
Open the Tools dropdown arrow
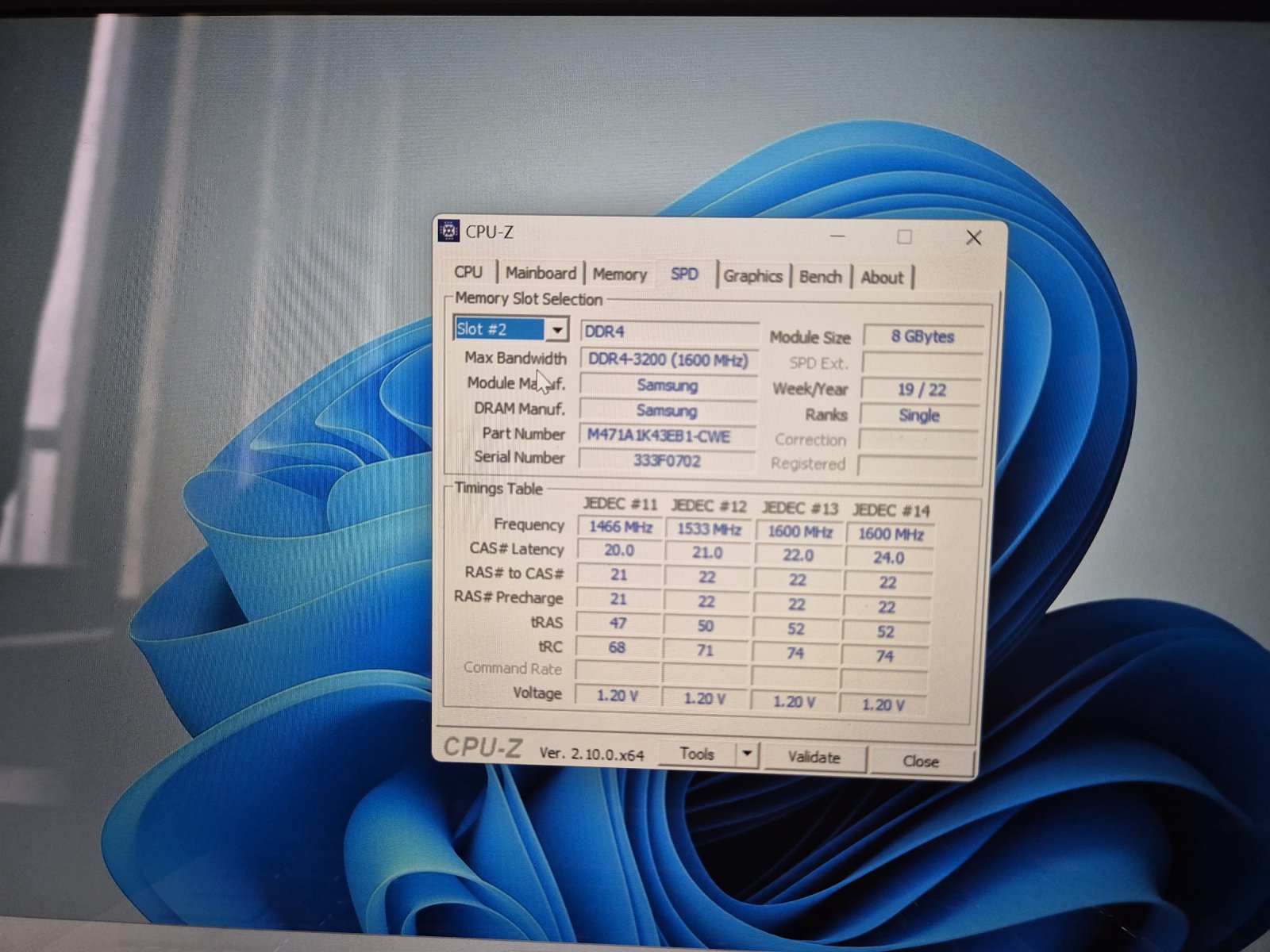click(x=746, y=754)
